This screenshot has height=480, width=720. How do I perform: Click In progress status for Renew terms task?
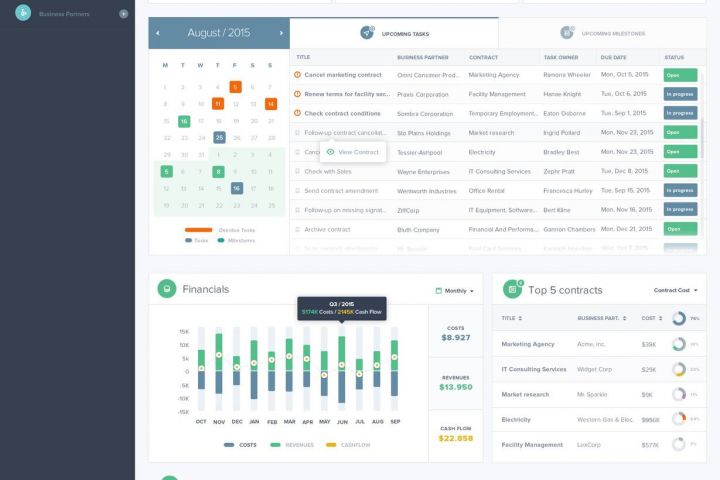[680, 94]
